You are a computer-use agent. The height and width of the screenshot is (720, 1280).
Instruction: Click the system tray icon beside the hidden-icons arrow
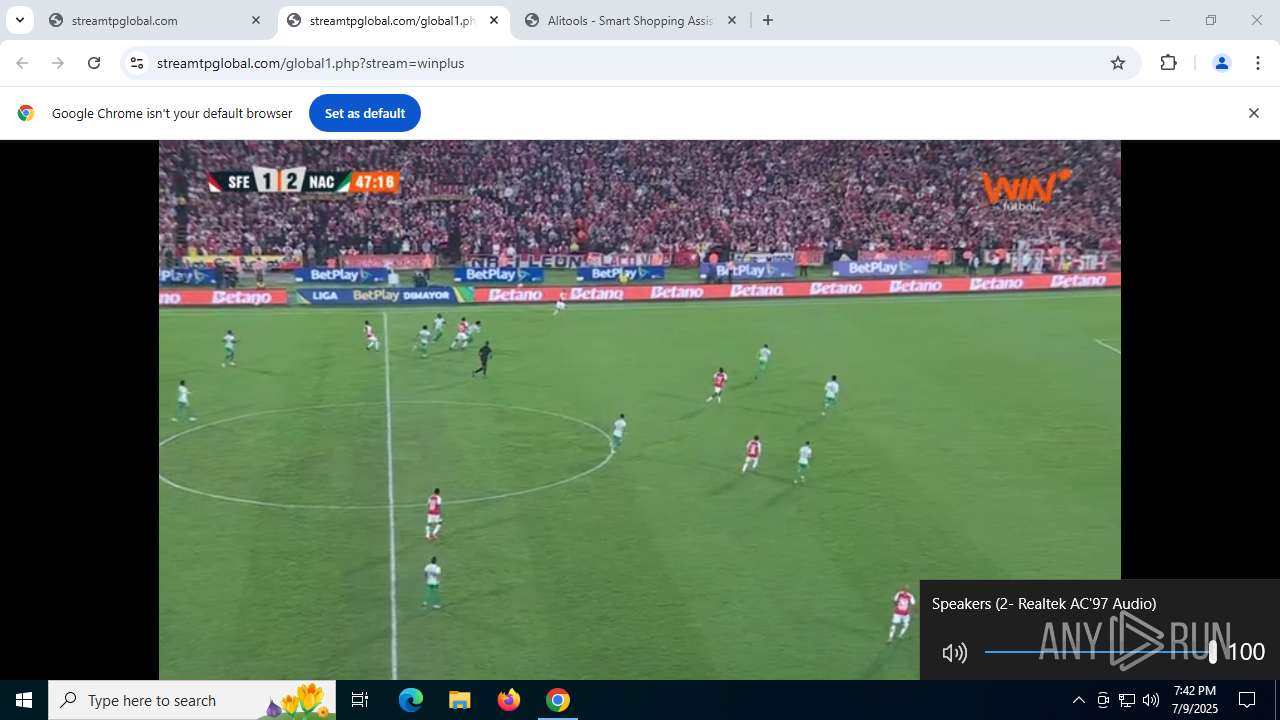(1103, 700)
